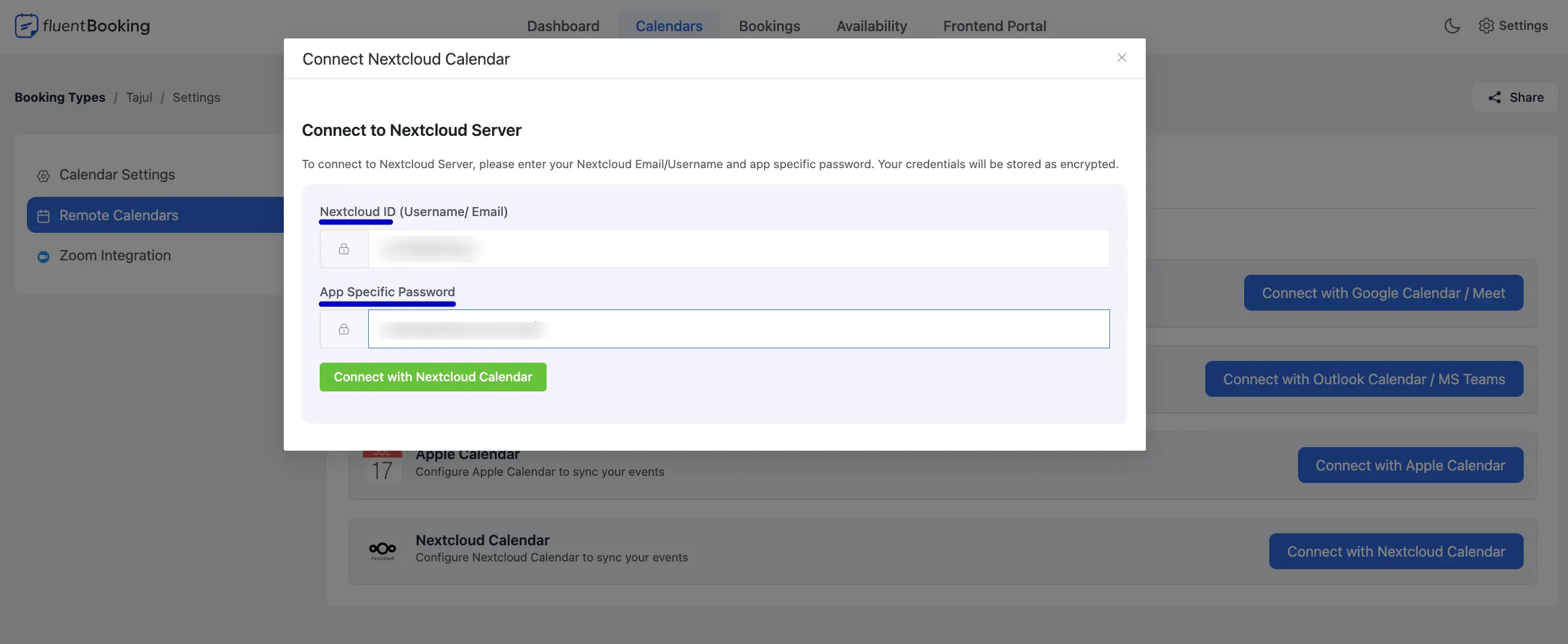Click the Nextcloud Calendar row title
Viewport: 1568px width, 644px height.
(x=482, y=540)
